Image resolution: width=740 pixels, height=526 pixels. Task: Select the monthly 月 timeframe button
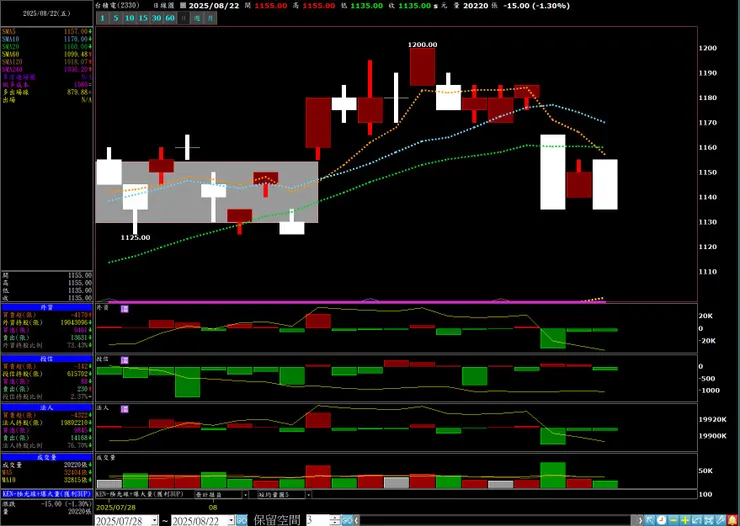point(210,18)
